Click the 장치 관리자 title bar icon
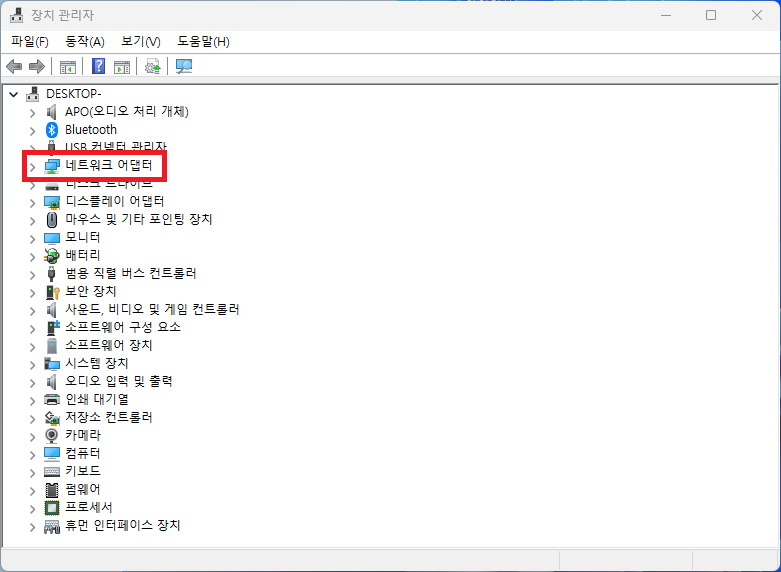 click(16, 15)
